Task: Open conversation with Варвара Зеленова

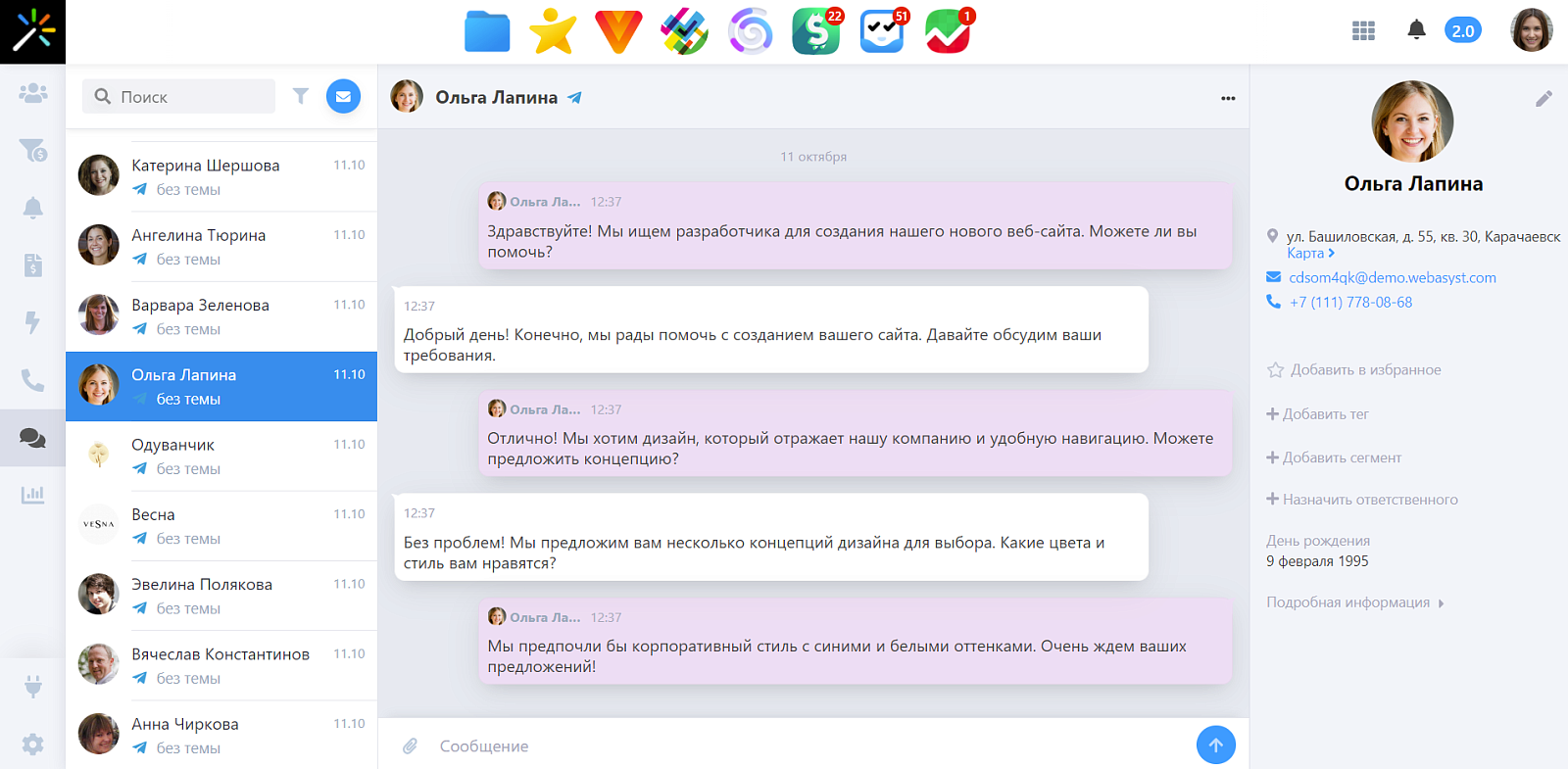Action: click(x=221, y=316)
